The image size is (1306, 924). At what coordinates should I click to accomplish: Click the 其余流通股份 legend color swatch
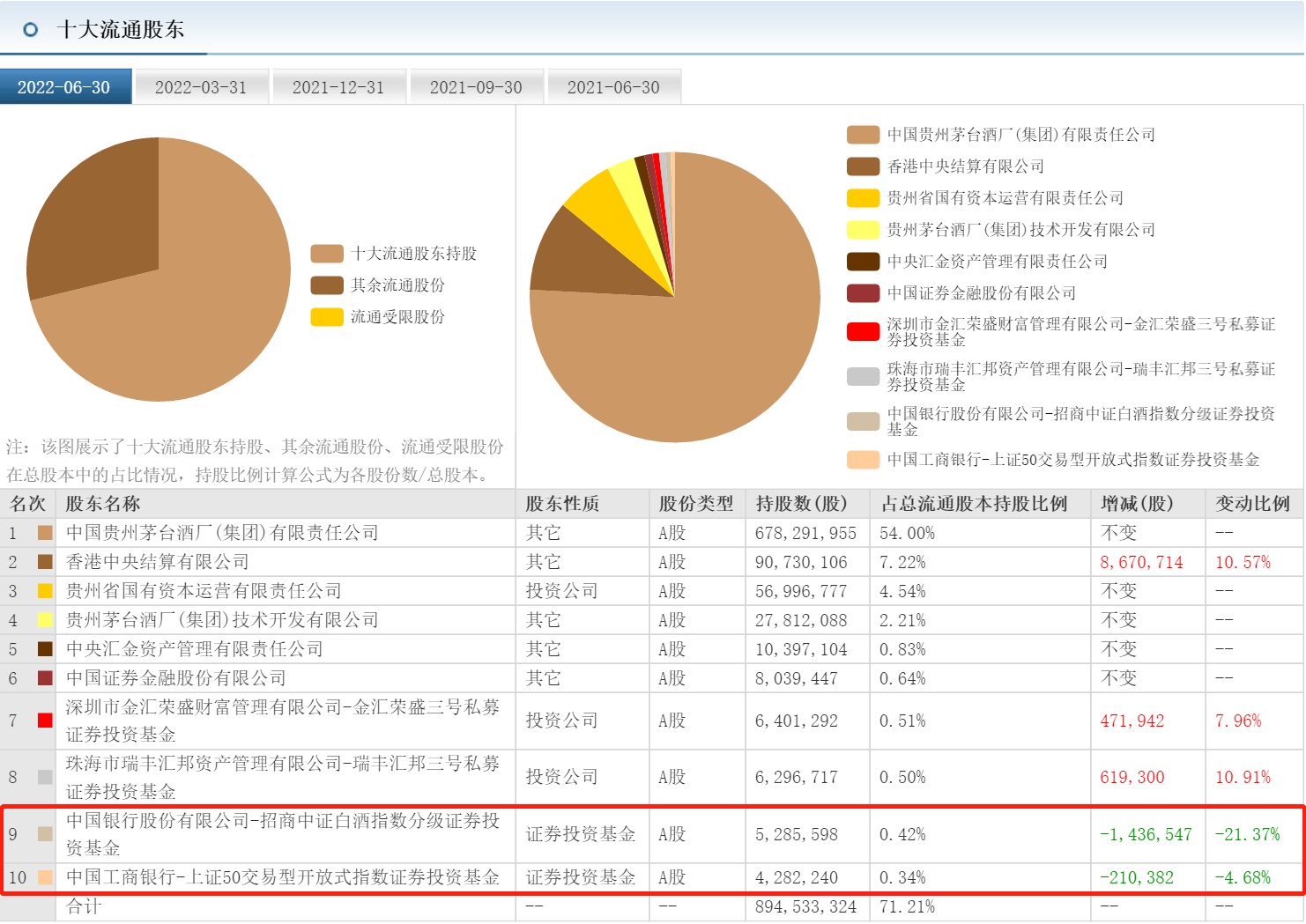tap(327, 285)
